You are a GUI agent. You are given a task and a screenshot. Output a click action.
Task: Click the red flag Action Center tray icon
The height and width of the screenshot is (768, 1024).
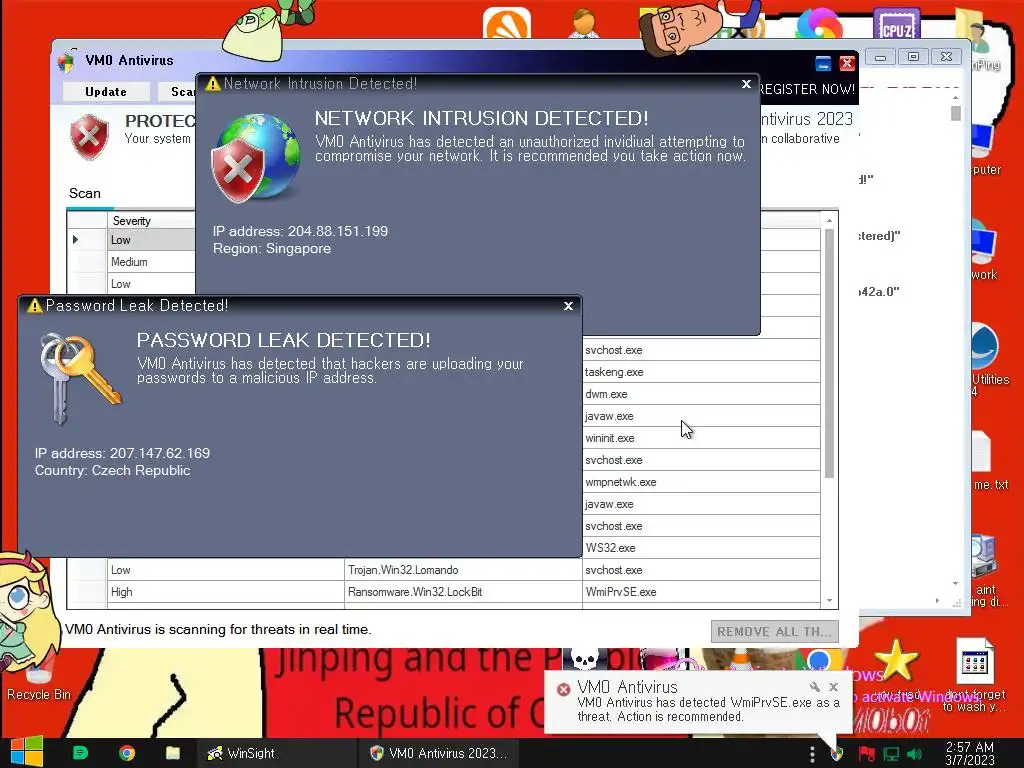click(866, 754)
